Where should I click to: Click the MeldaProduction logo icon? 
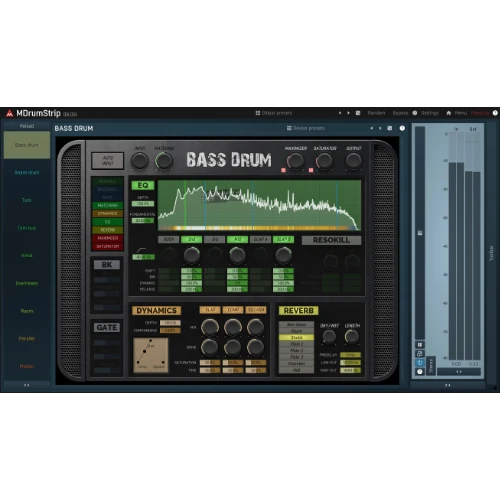coord(9,113)
